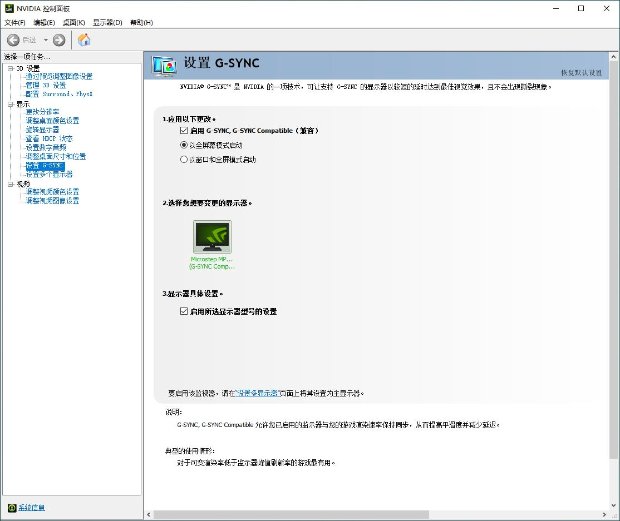
Task: Select 设置多个显示器 in the task tree
Action: pos(49,174)
